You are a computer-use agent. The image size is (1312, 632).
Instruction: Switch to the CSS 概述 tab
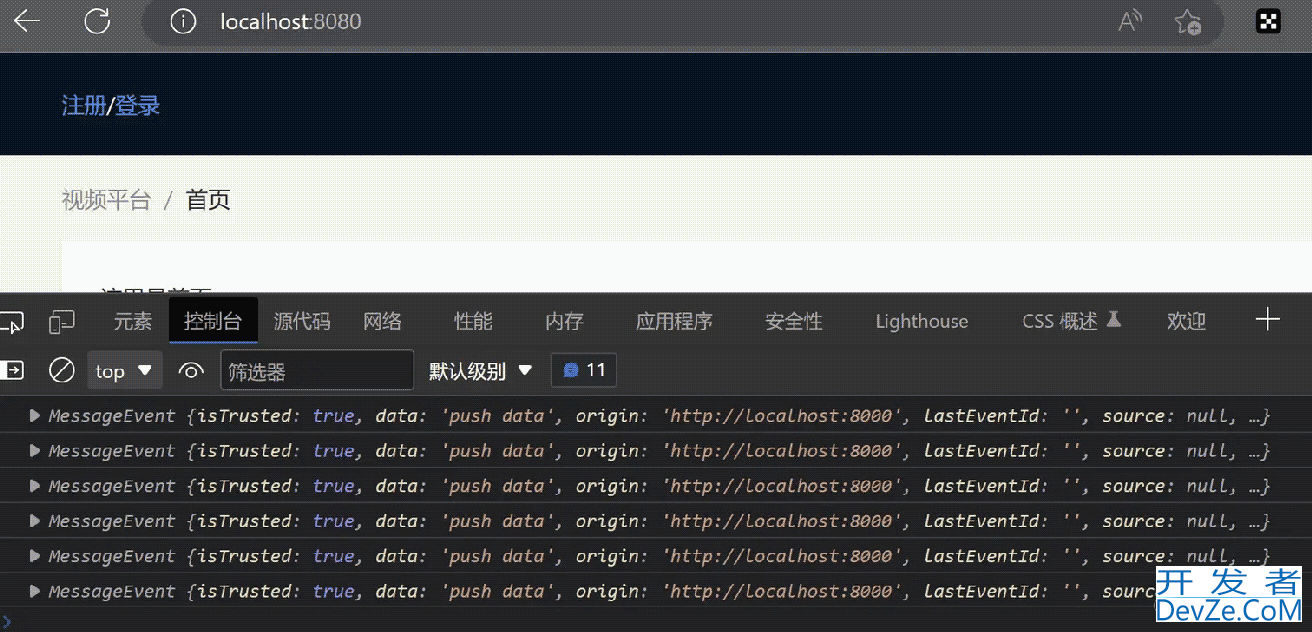pos(1071,321)
